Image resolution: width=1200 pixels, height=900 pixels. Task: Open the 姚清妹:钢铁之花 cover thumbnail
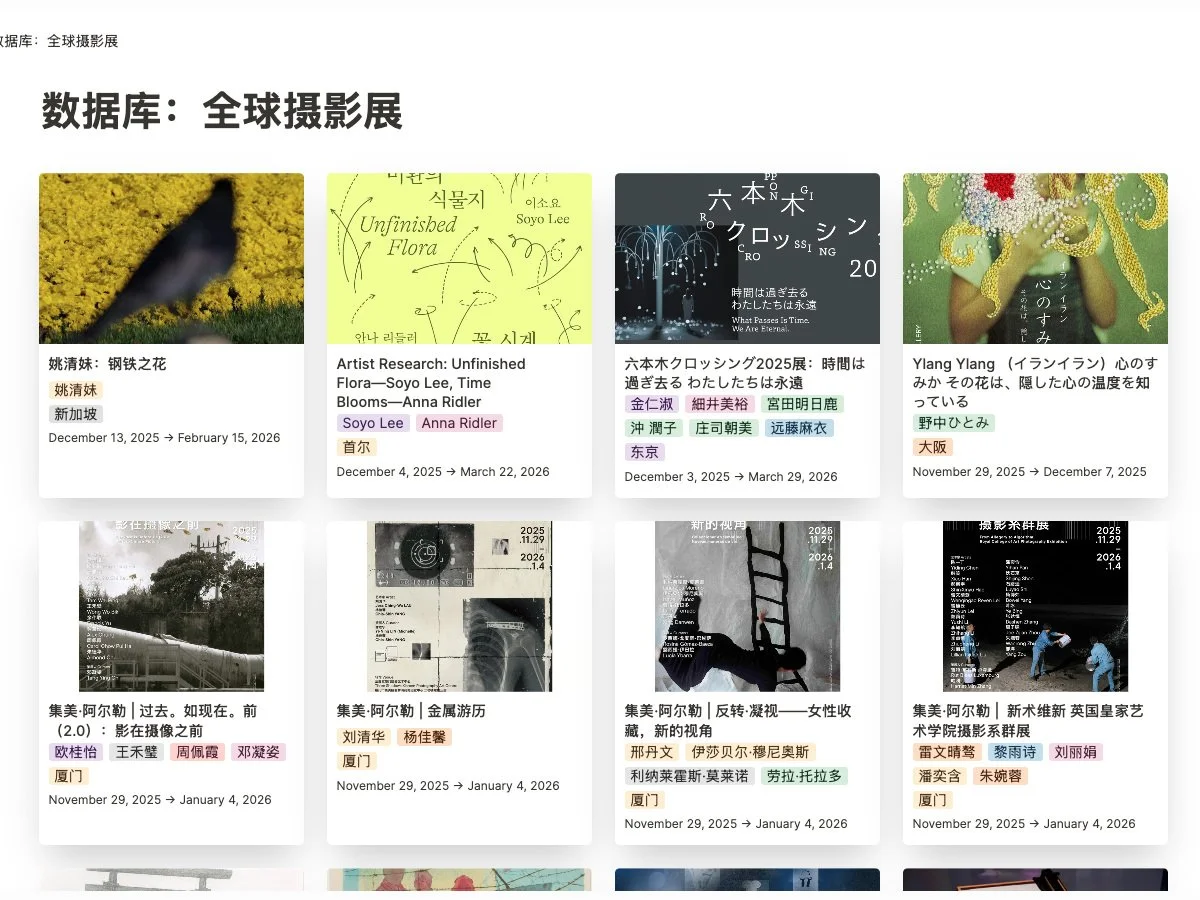171,258
